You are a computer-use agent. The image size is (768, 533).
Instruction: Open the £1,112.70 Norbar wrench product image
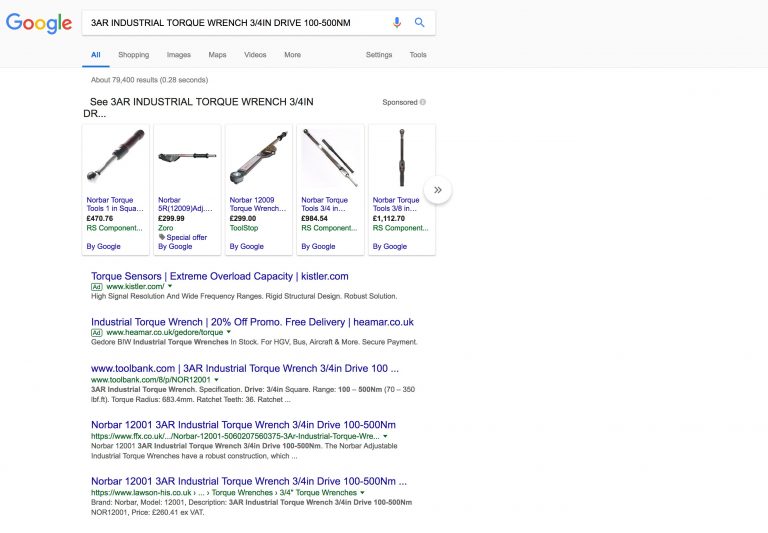[402, 157]
